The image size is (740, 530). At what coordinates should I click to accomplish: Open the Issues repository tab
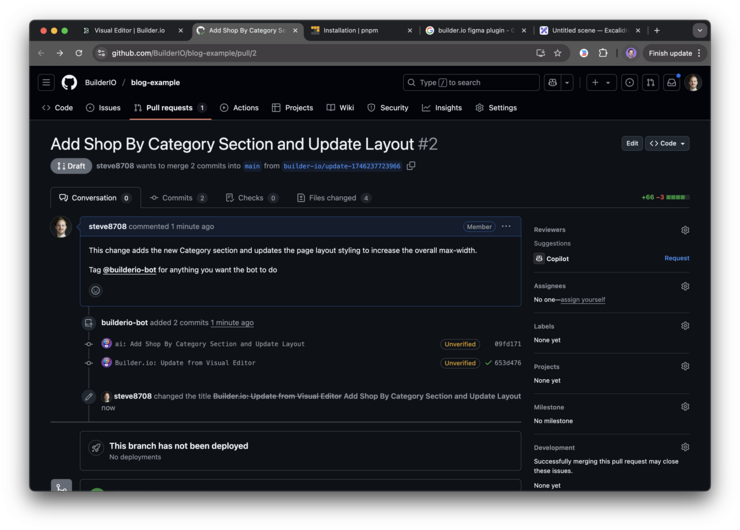pos(103,108)
